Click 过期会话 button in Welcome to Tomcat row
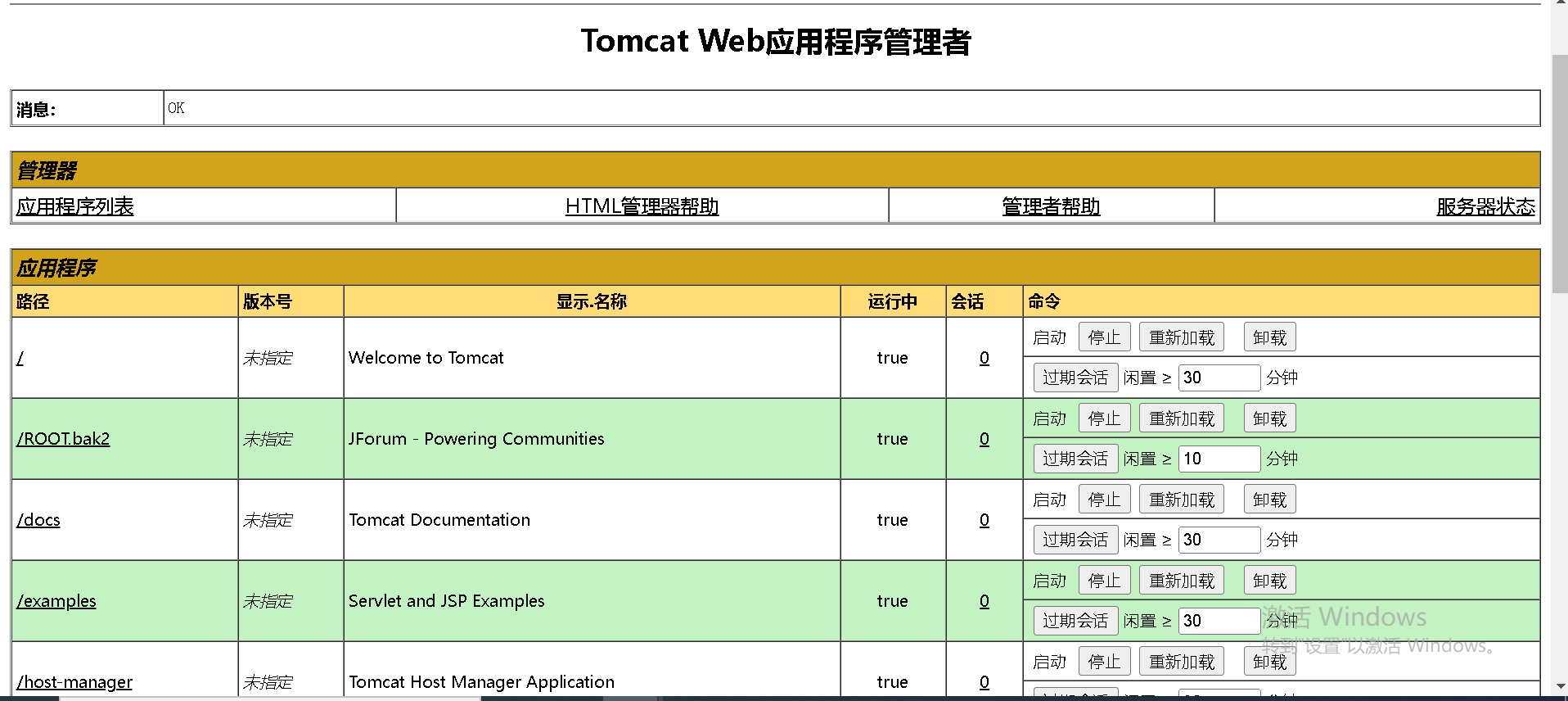 (x=1075, y=378)
